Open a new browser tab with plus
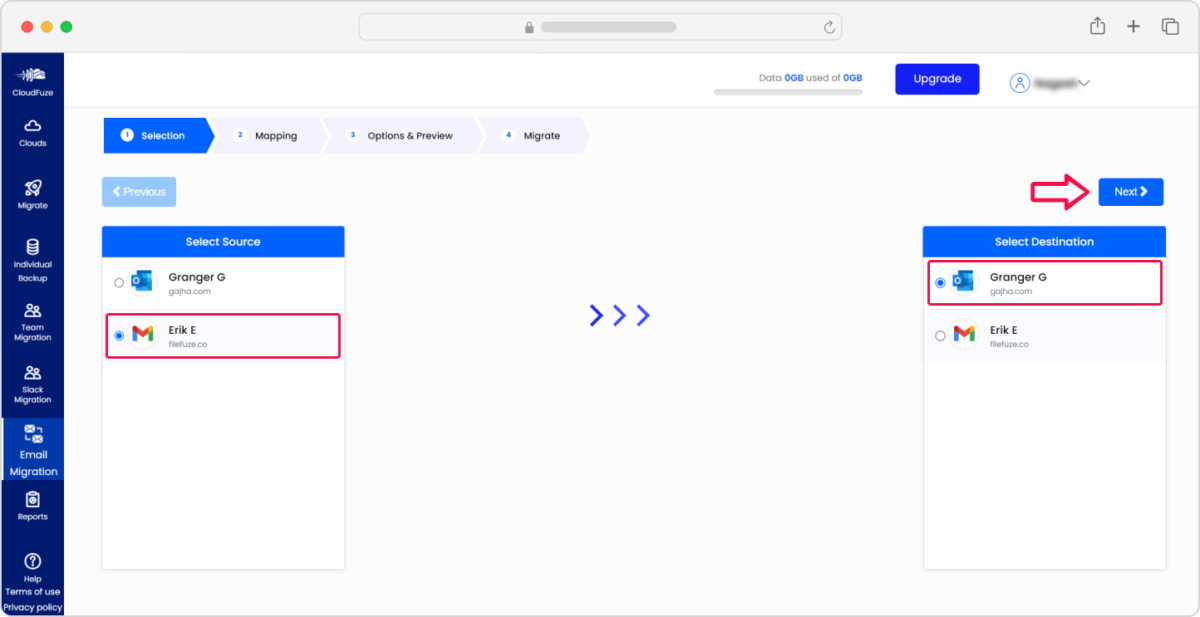The height and width of the screenshot is (617, 1200). point(1133,27)
